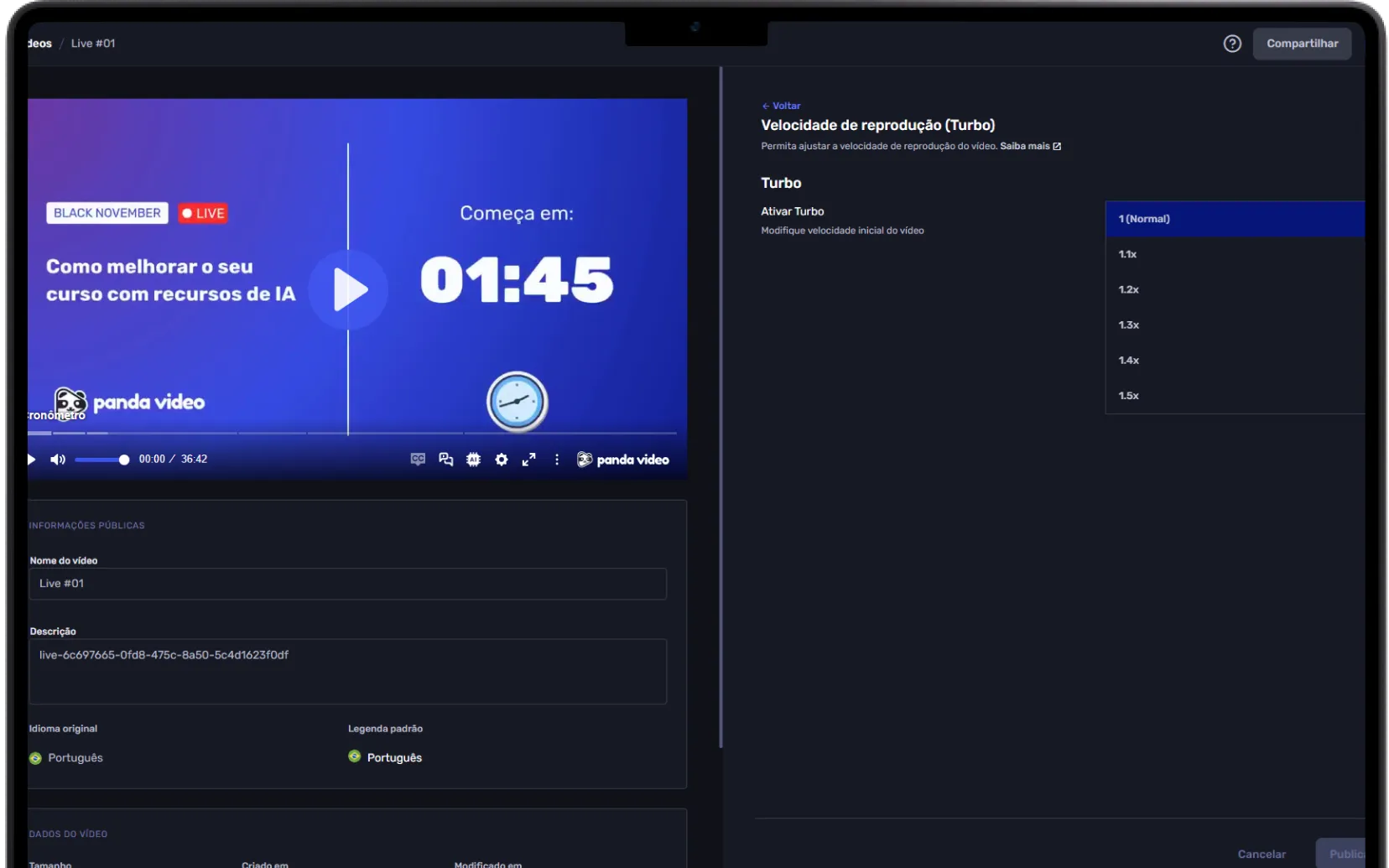Screen dimensions: 1389x868
Task: Click the Descrição text area
Action: (348, 672)
